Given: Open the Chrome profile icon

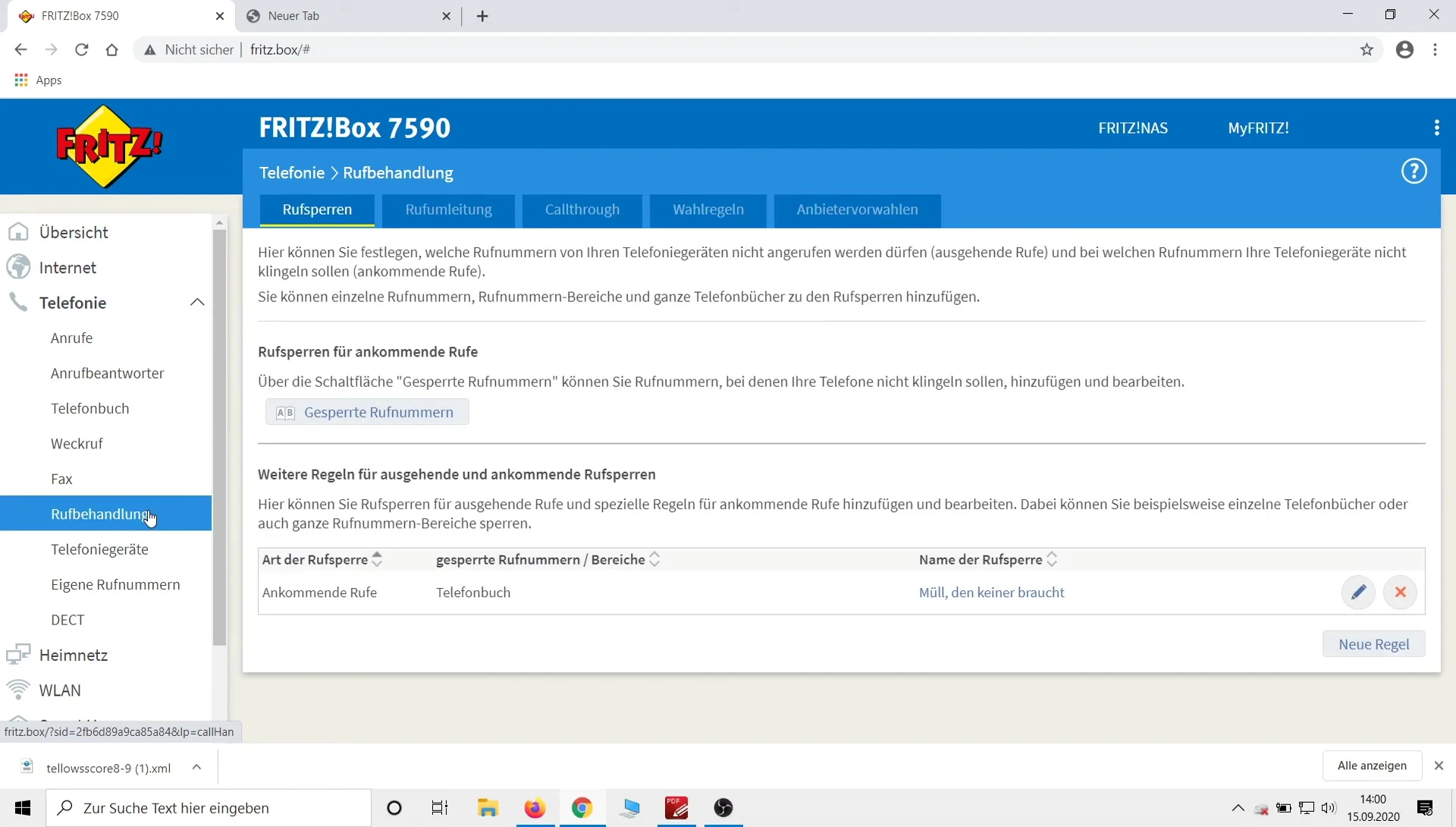Looking at the screenshot, I should [1404, 50].
